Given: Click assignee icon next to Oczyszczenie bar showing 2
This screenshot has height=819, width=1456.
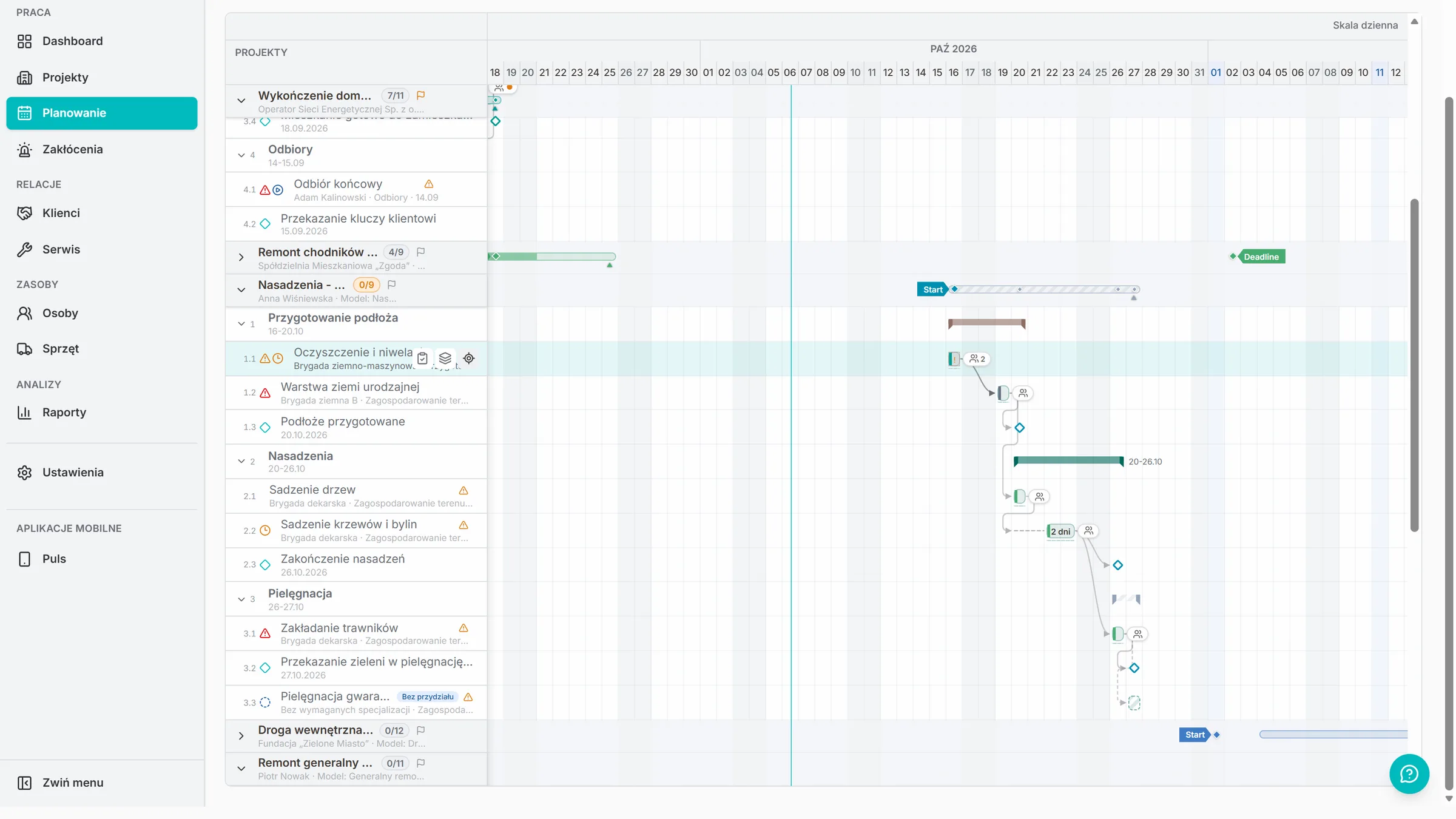Looking at the screenshot, I should pos(977,359).
